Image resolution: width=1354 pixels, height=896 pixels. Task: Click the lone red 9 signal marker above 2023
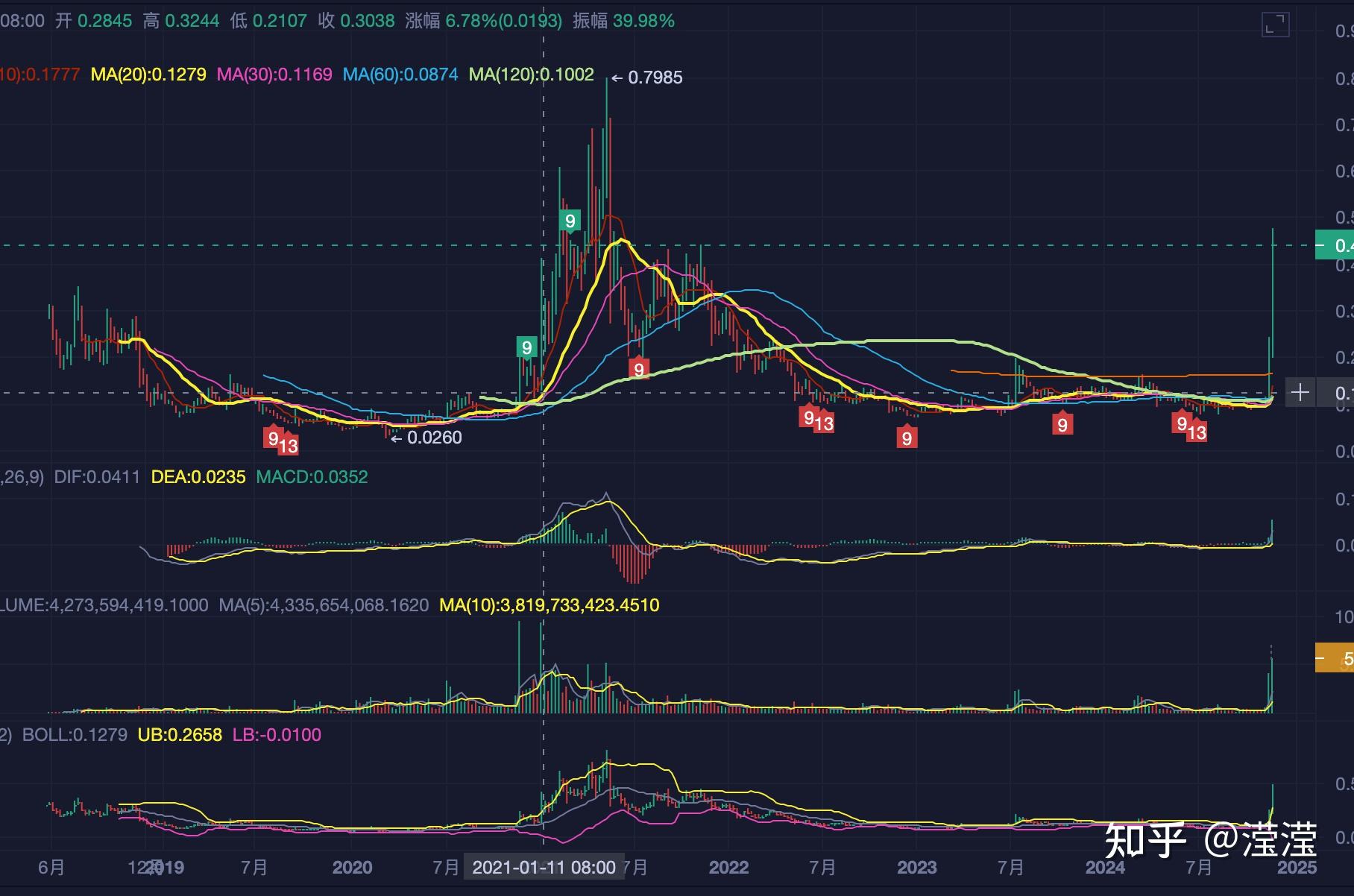coord(907,437)
